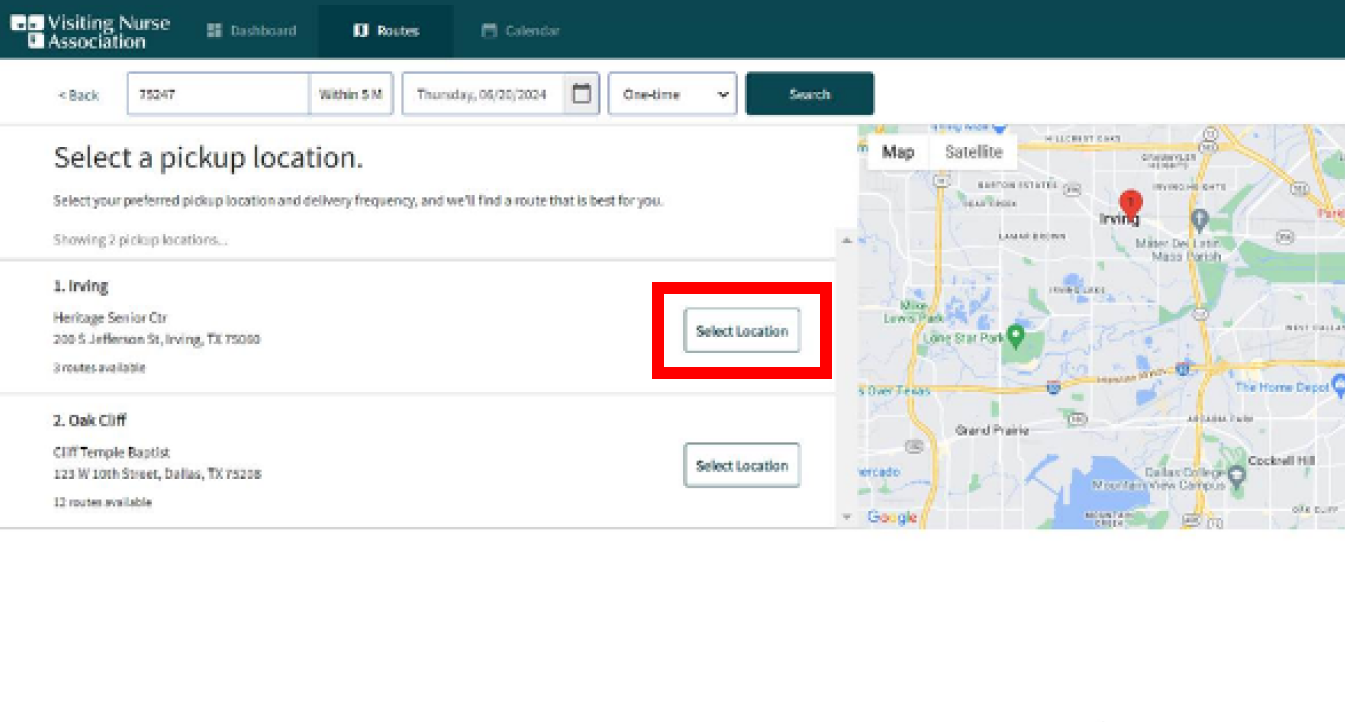Select Location for Oak Cliff pickup

click(742, 466)
